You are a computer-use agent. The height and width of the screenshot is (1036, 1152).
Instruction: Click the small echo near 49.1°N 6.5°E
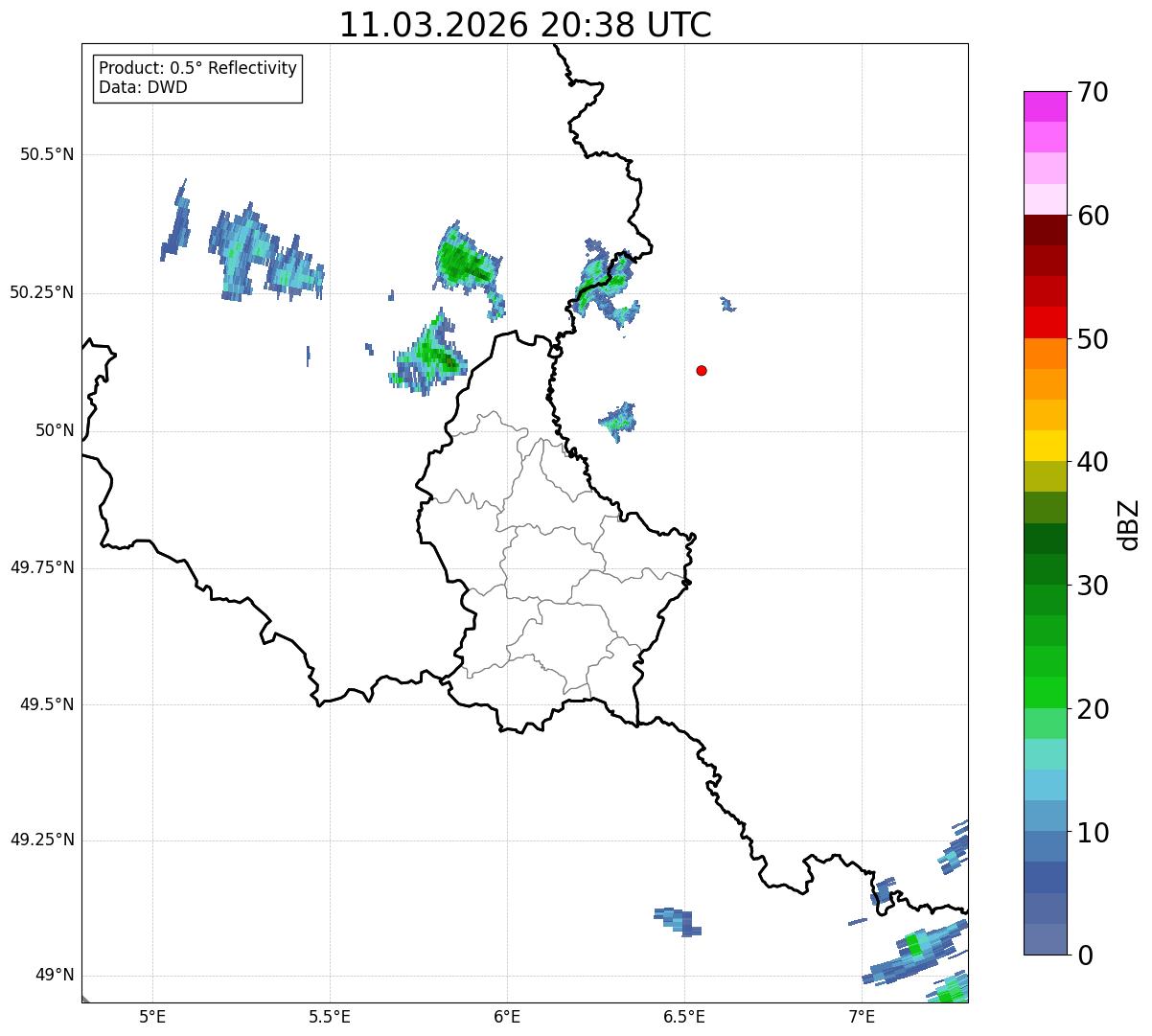[678, 921]
